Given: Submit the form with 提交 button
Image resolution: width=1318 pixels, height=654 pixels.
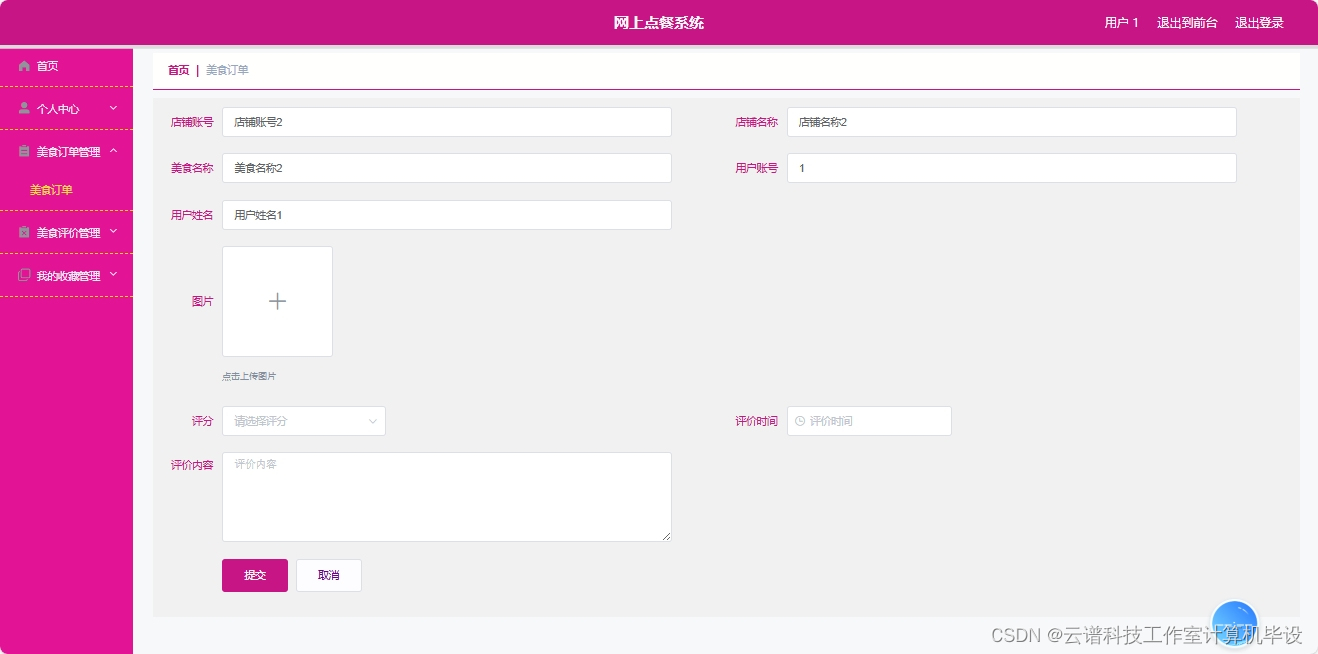Looking at the screenshot, I should click(x=255, y=575).
